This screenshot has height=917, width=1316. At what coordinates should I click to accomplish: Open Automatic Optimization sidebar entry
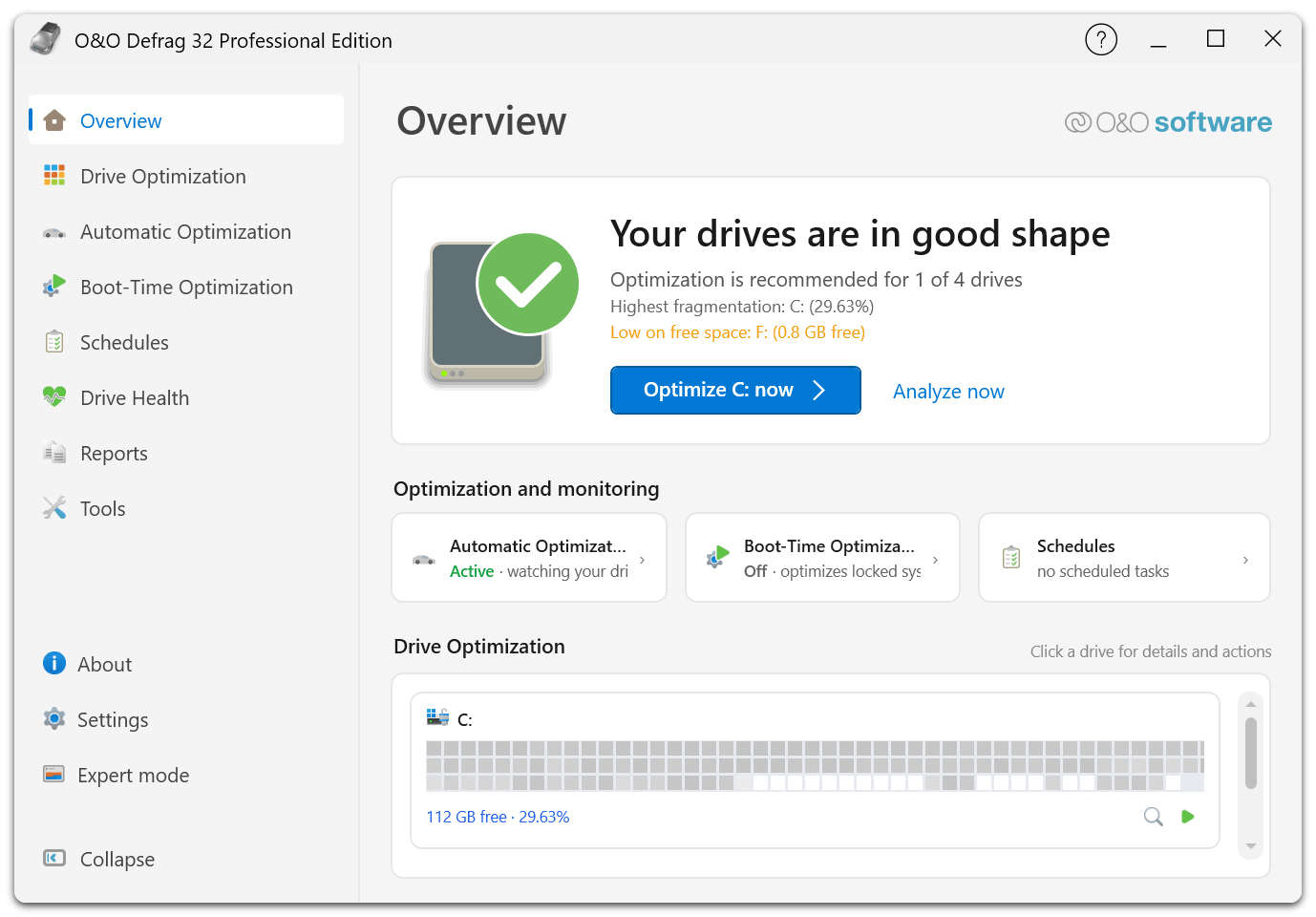(186, 231)
